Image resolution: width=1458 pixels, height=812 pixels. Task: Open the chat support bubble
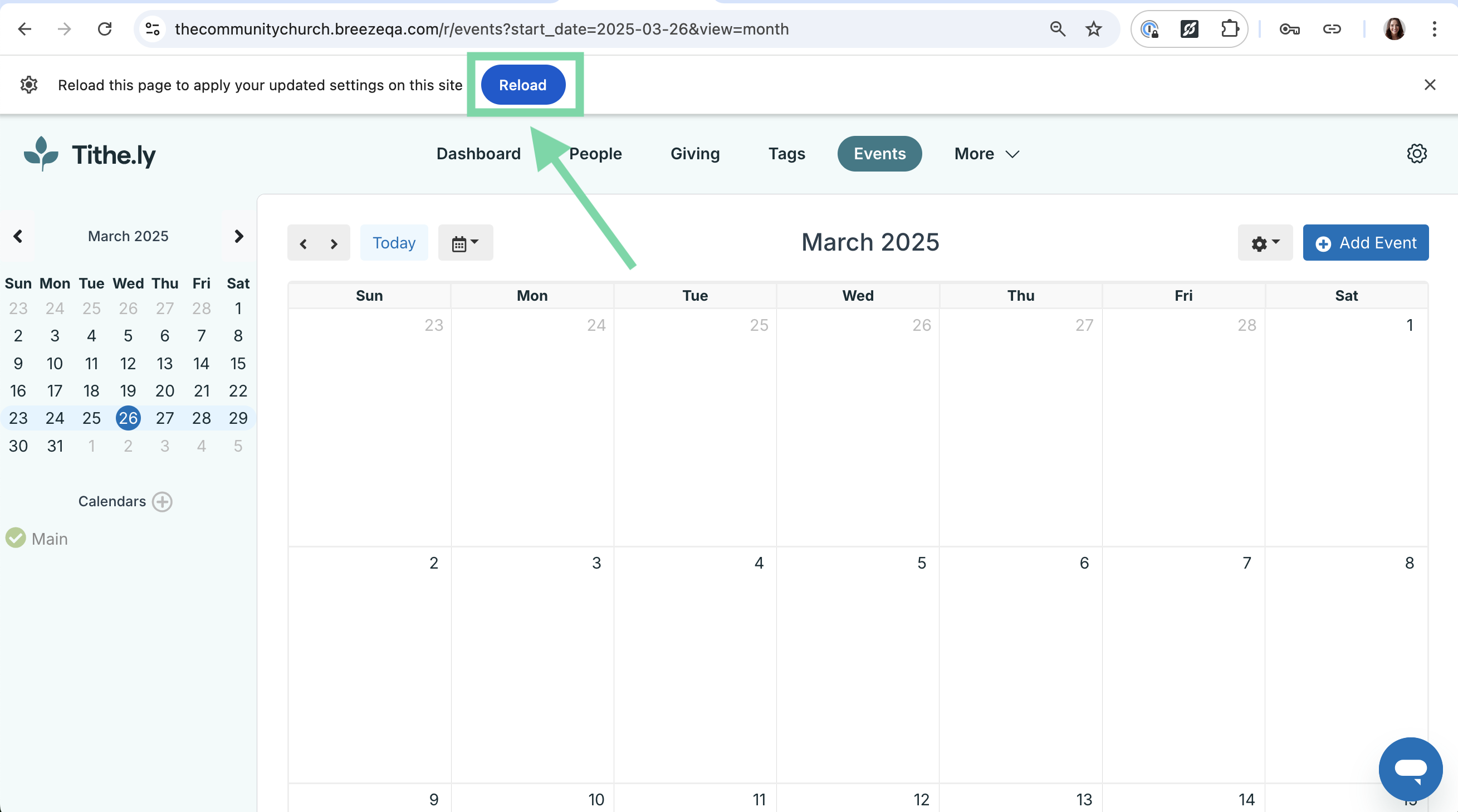pos(1411,769)
